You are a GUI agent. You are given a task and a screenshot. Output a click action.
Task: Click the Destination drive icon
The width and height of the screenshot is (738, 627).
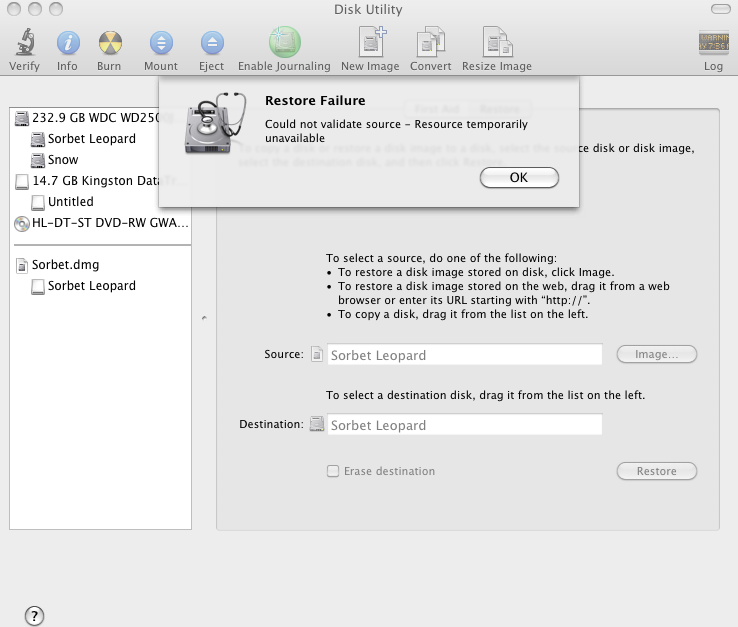point(317,424)
